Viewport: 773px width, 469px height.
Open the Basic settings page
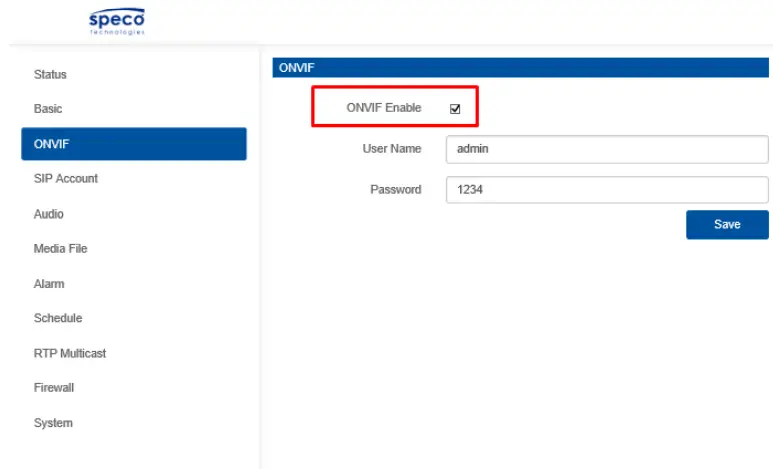click(48, 108)
